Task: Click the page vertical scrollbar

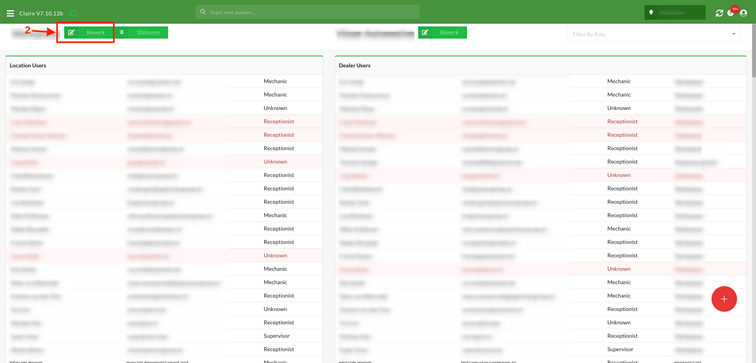Action: click(754, 193)
